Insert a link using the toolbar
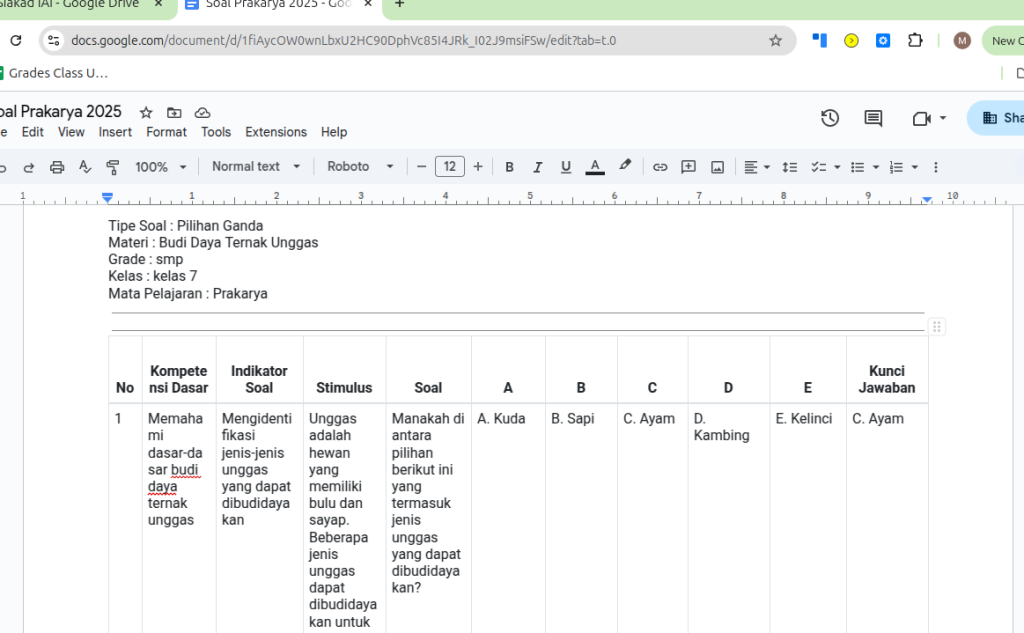Image resolution: width=1024 pixels, height=633 pixels. pos(660,167)
